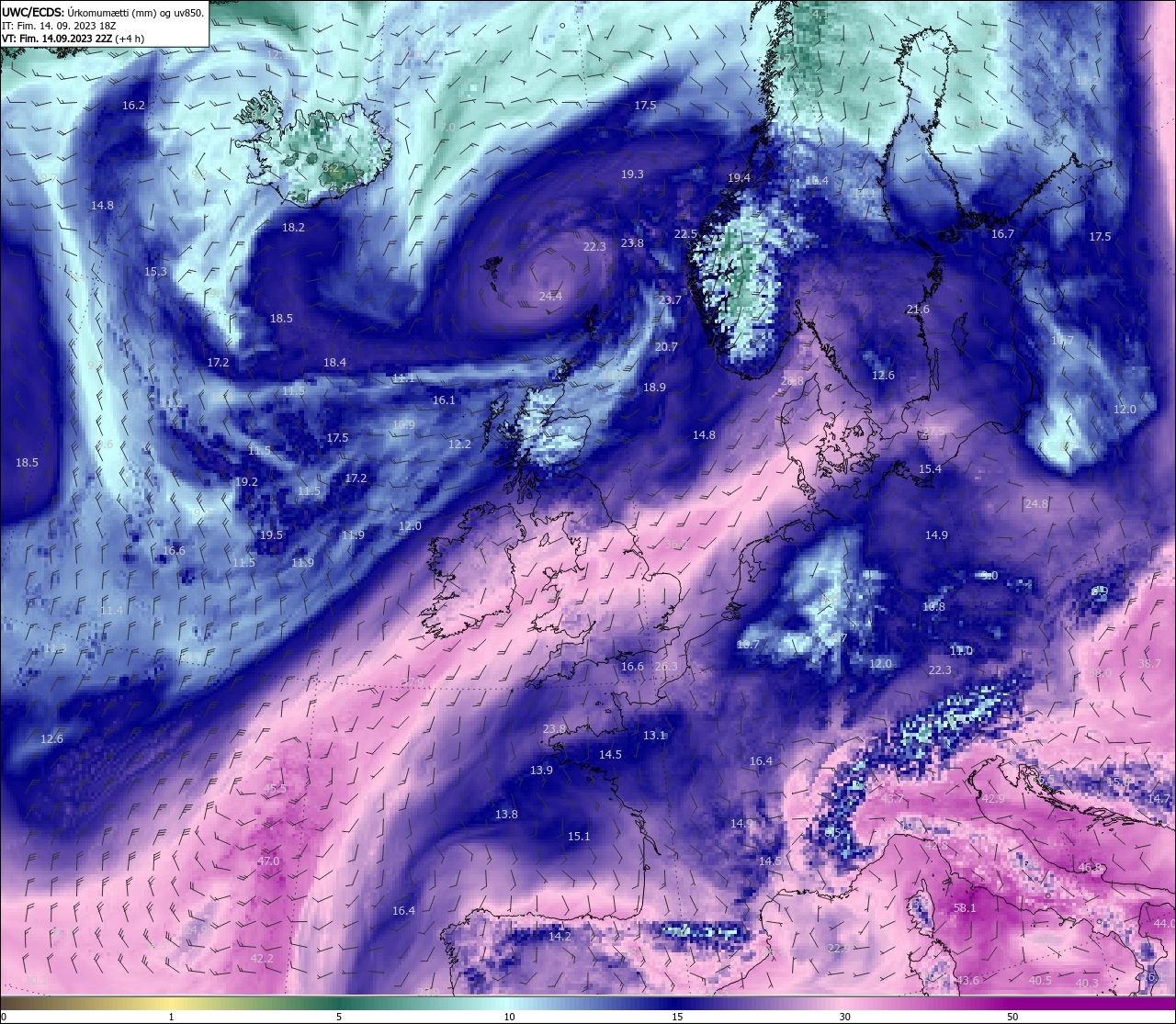This screenshot has width=1176, height=1024.
Task: Click the 24.8 value over eastern Europe
Action: point(1036,504)
